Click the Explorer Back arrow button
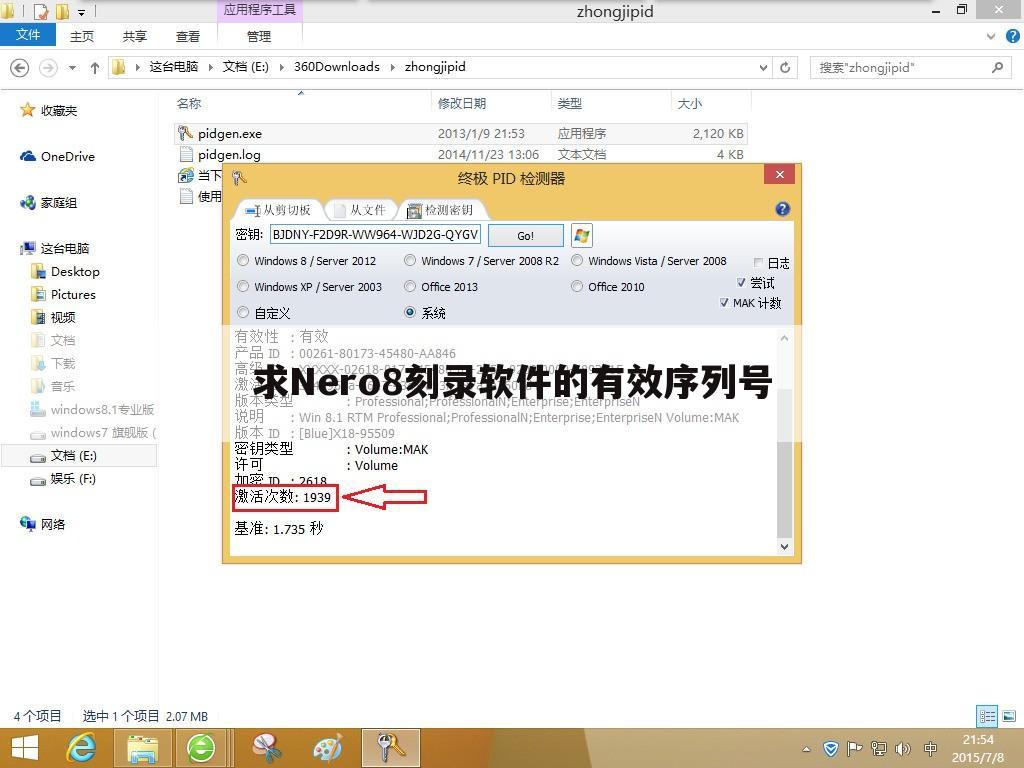 click(20, 67)
